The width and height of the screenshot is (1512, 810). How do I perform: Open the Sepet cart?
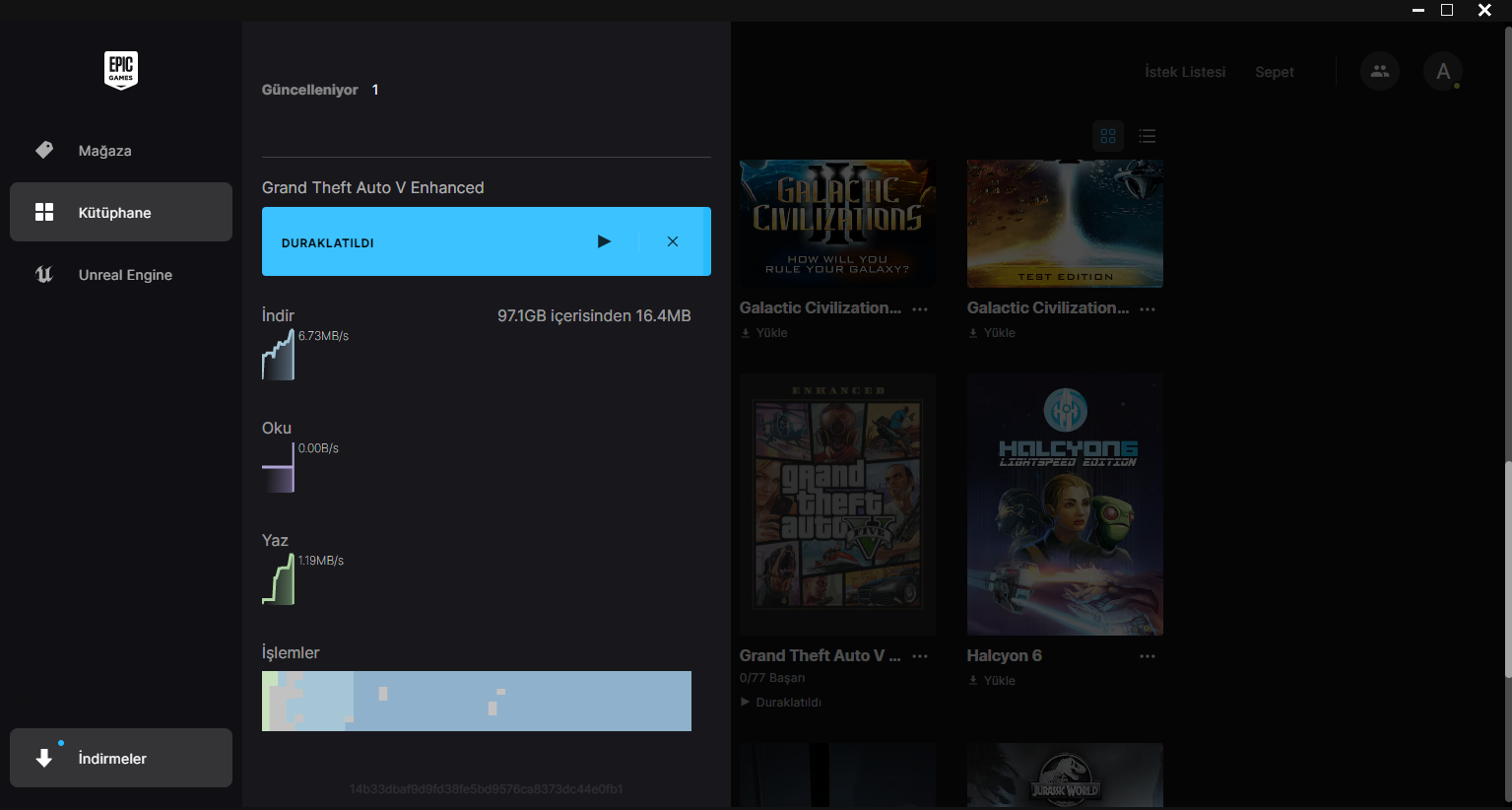point(1275,72)
